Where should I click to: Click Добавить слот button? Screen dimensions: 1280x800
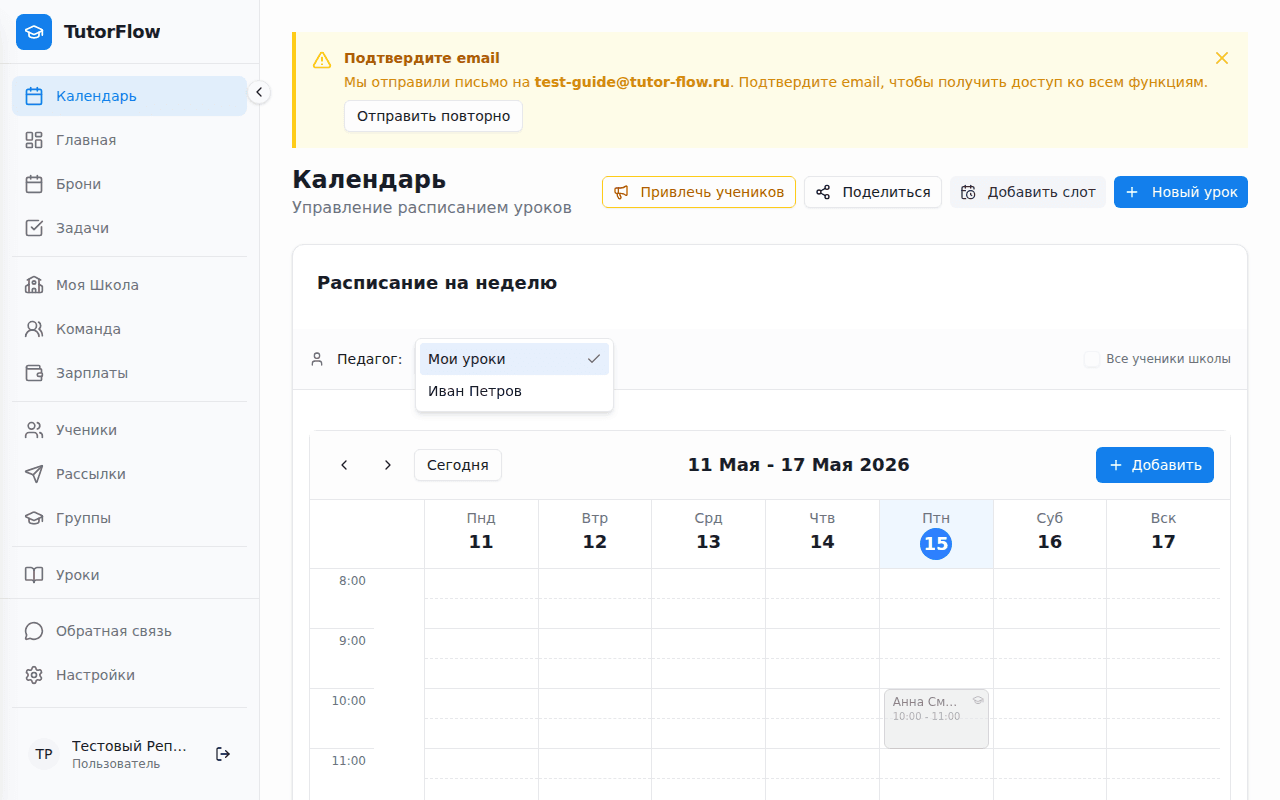(1028, 192)
